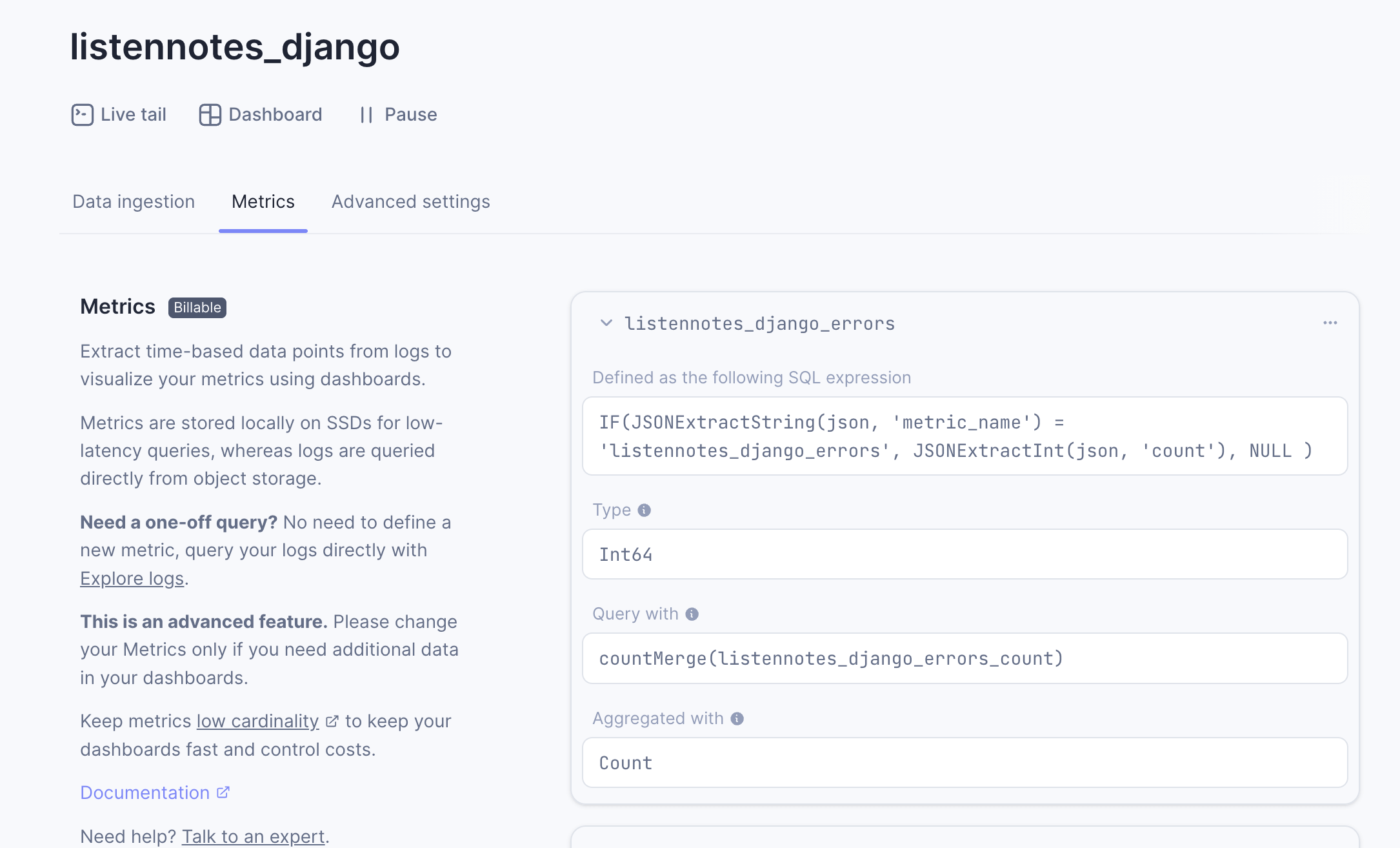Follow the Explore logs link
The width and height of the screenshot is (1400, 848).
coord(132,578)
